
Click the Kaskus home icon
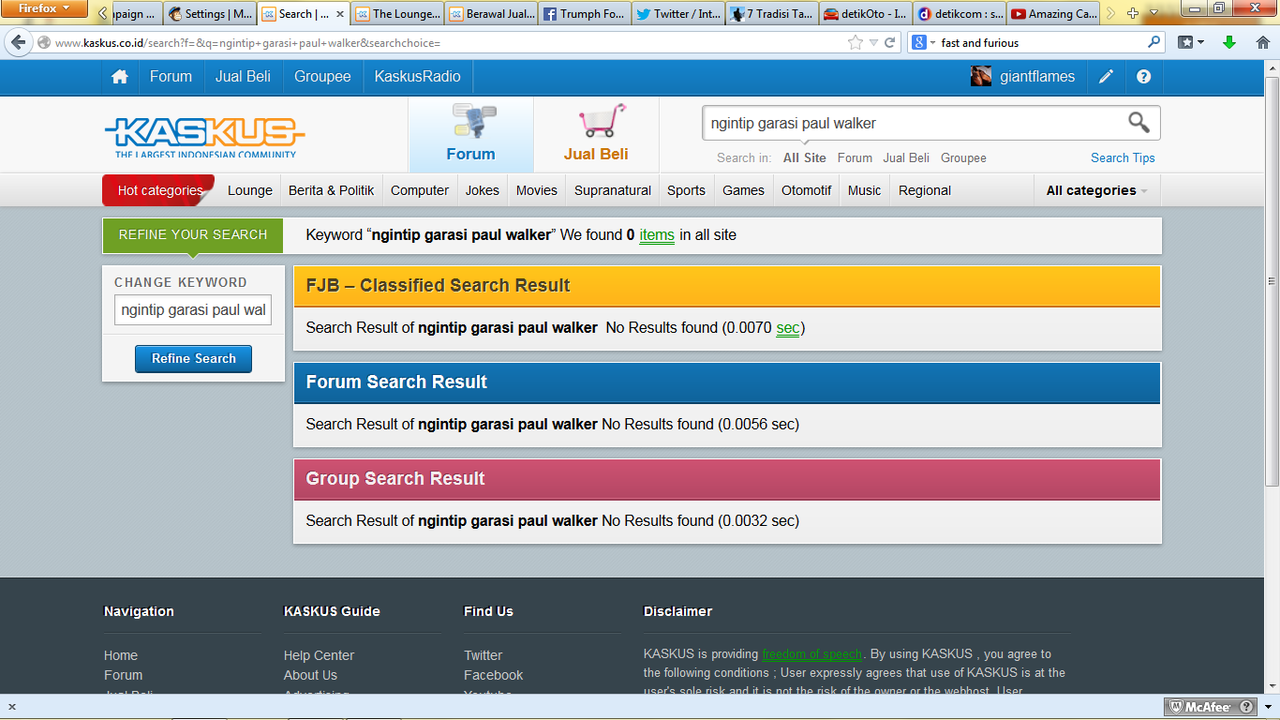click(120, 77)
